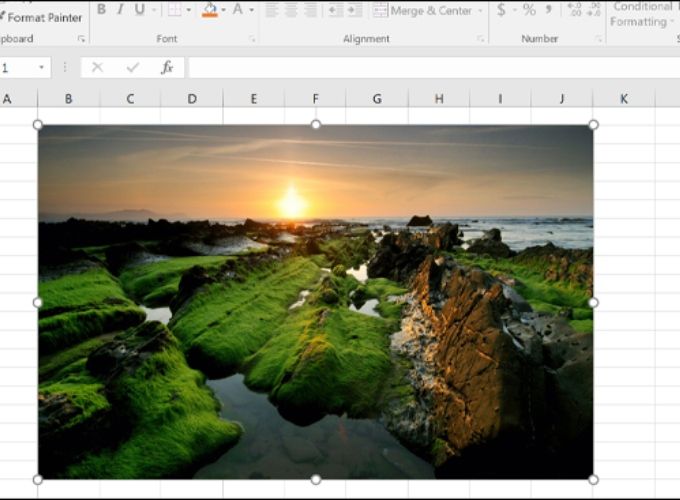The image size is (680, 500).
Task: Click inside the formula bar input
Action: point(434,68)
